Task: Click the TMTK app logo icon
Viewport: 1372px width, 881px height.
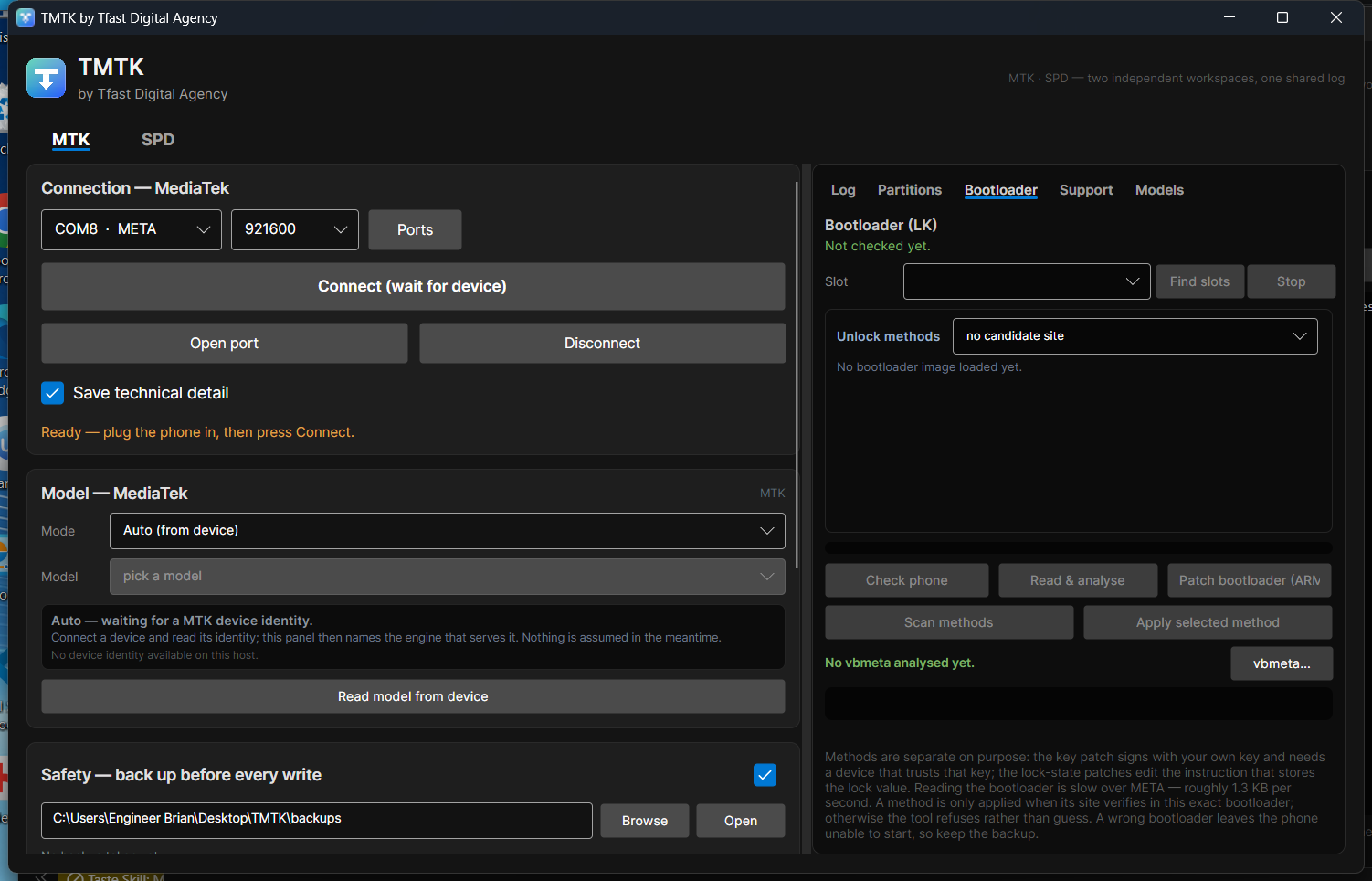Action: click(46, 78)
